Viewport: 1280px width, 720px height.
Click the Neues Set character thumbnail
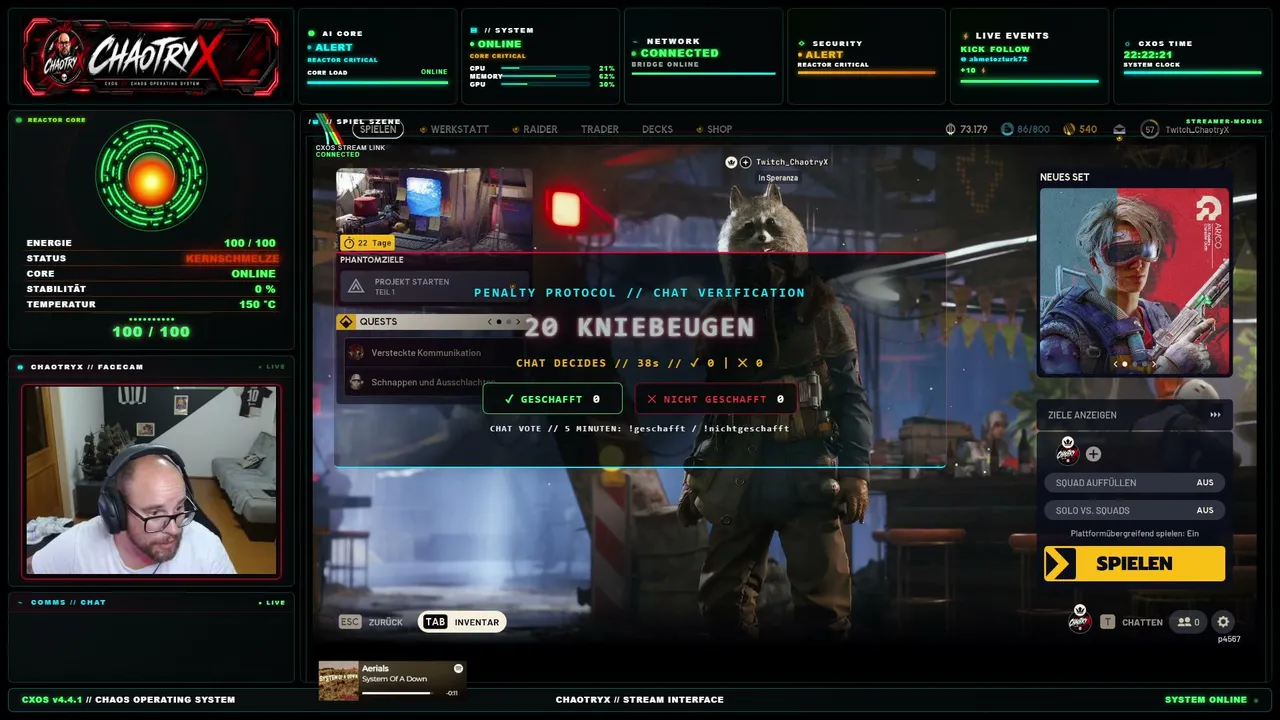1135,281
